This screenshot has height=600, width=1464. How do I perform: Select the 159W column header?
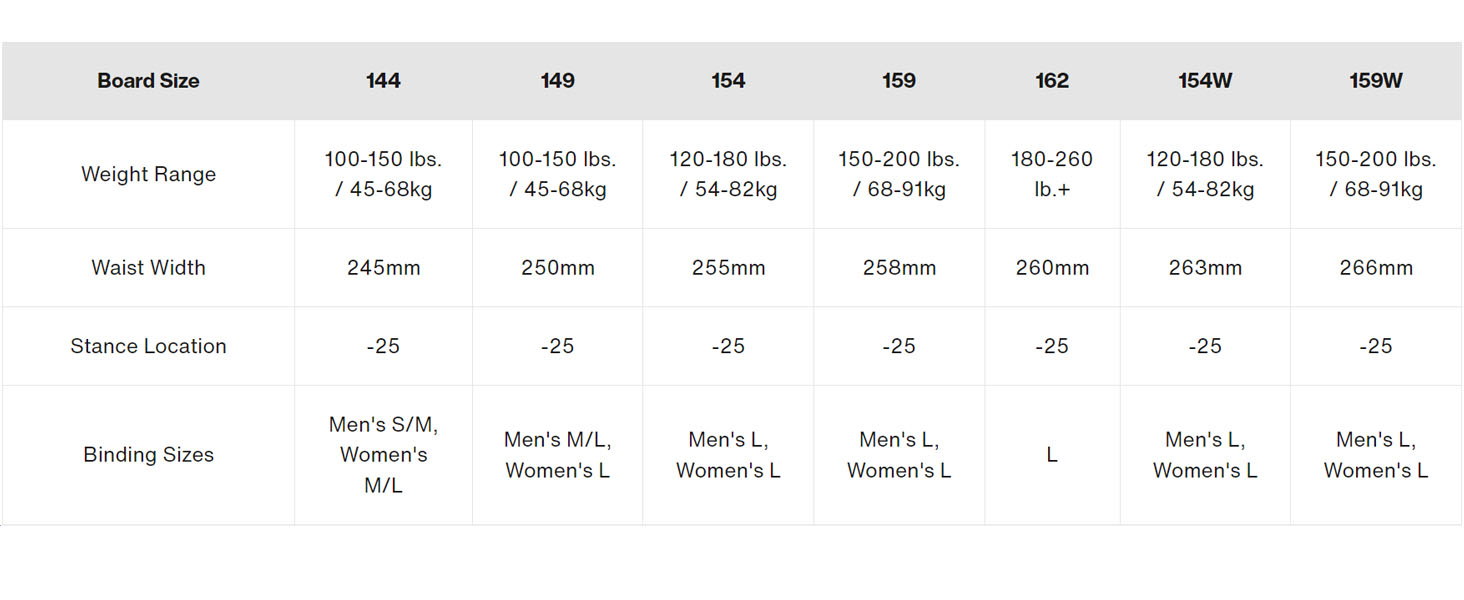pos(1376,81)
